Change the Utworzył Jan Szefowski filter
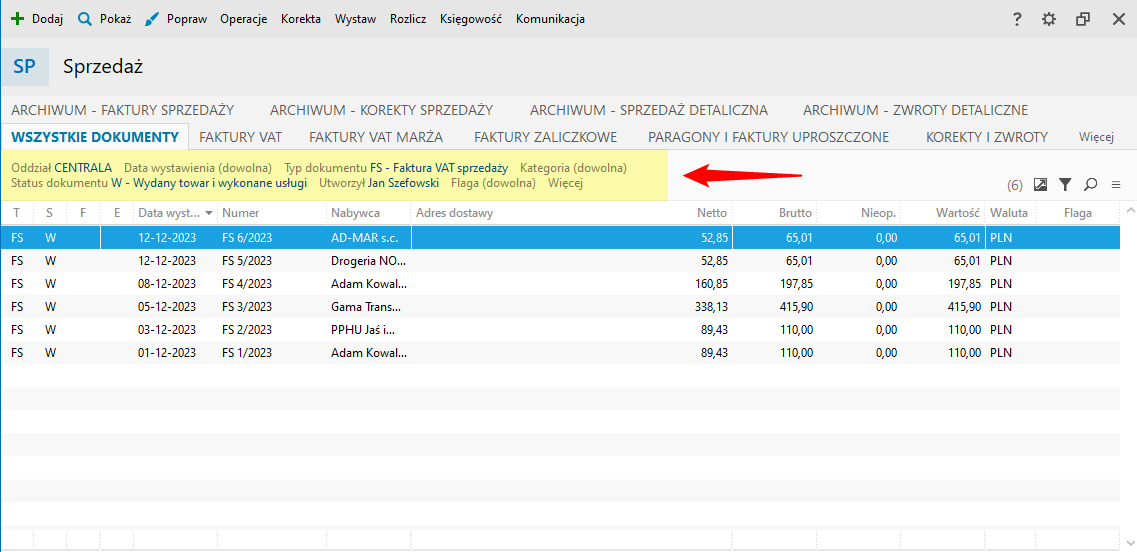1137x552 pixels. 379,183
